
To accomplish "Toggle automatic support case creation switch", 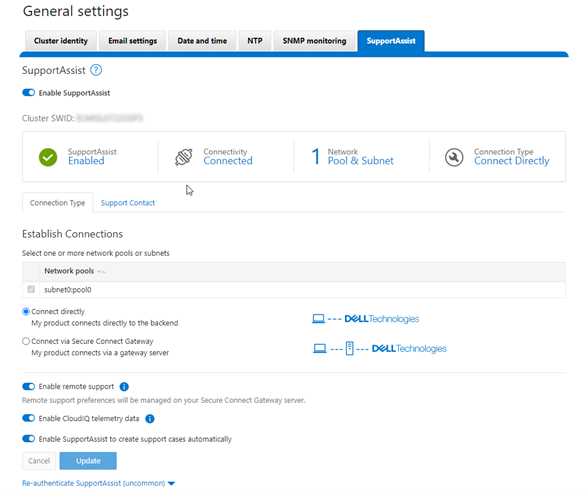I will [28, 439].
